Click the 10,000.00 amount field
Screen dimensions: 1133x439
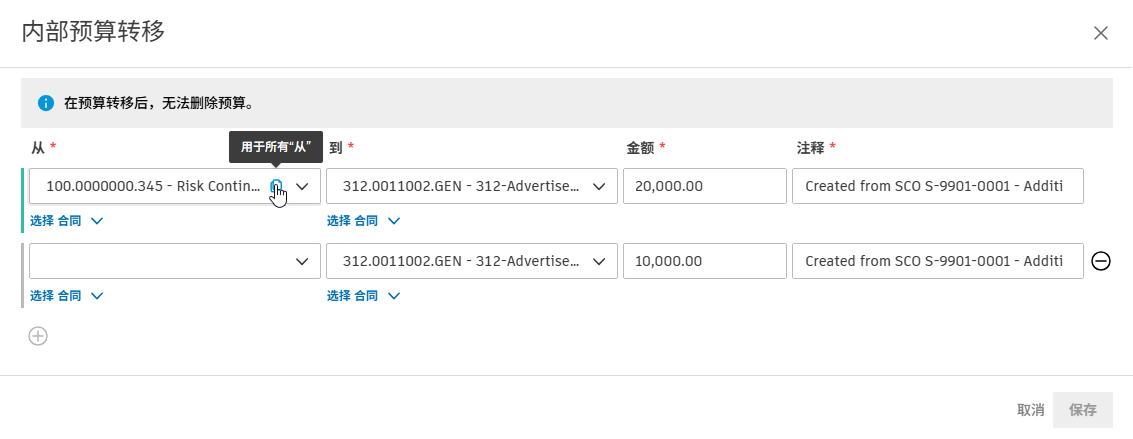(x=704, y=261)
